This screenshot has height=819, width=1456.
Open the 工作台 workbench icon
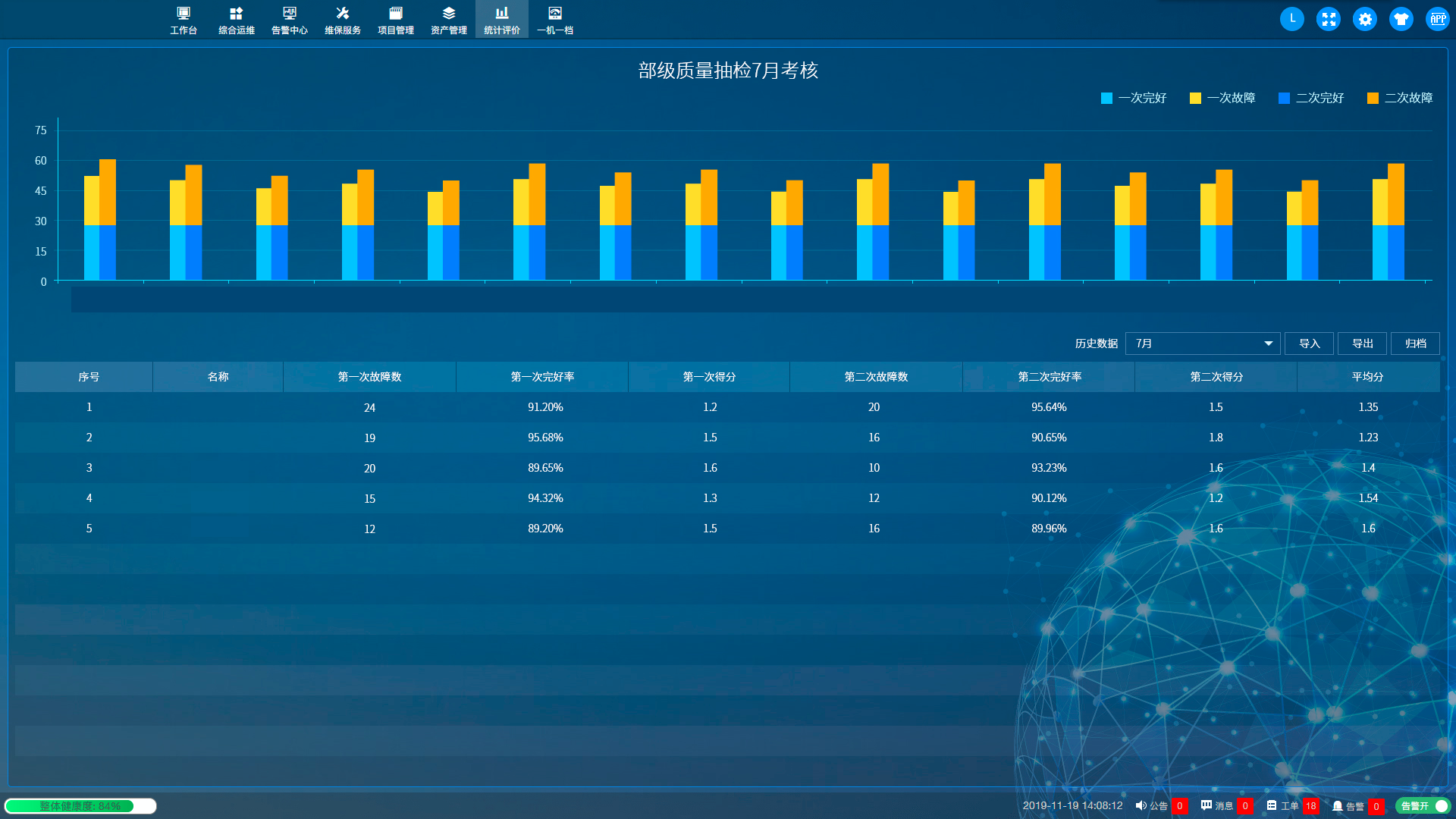tap(183, 20)
